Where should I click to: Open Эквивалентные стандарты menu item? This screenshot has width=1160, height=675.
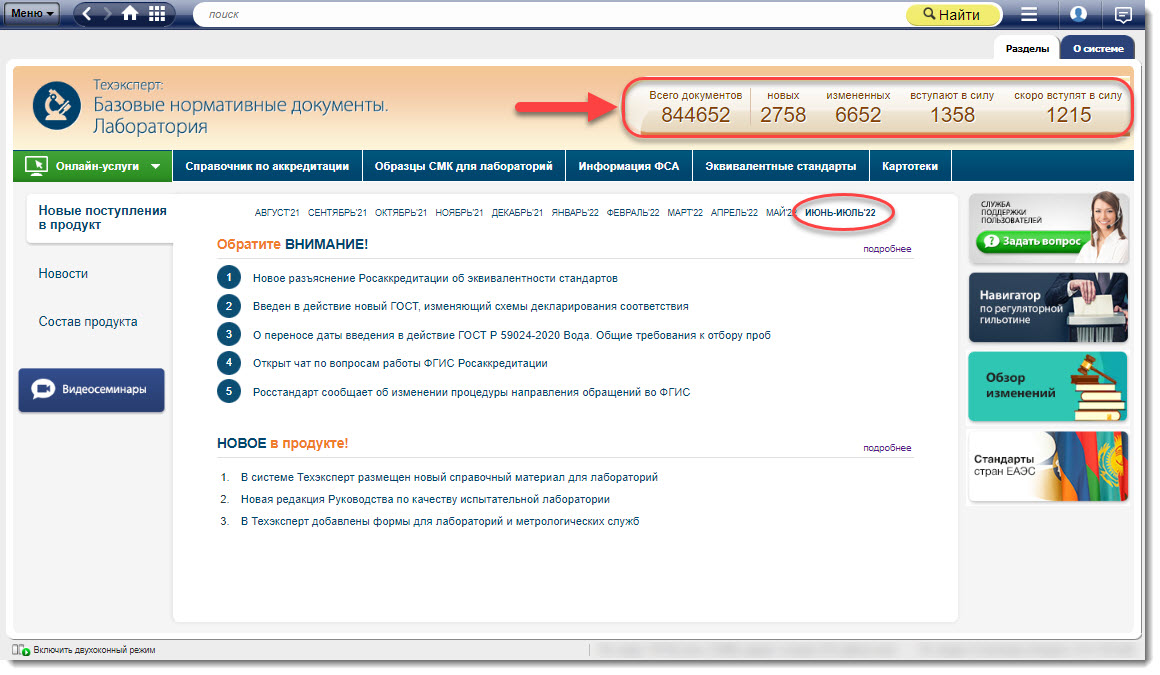(x=780, y=166)
